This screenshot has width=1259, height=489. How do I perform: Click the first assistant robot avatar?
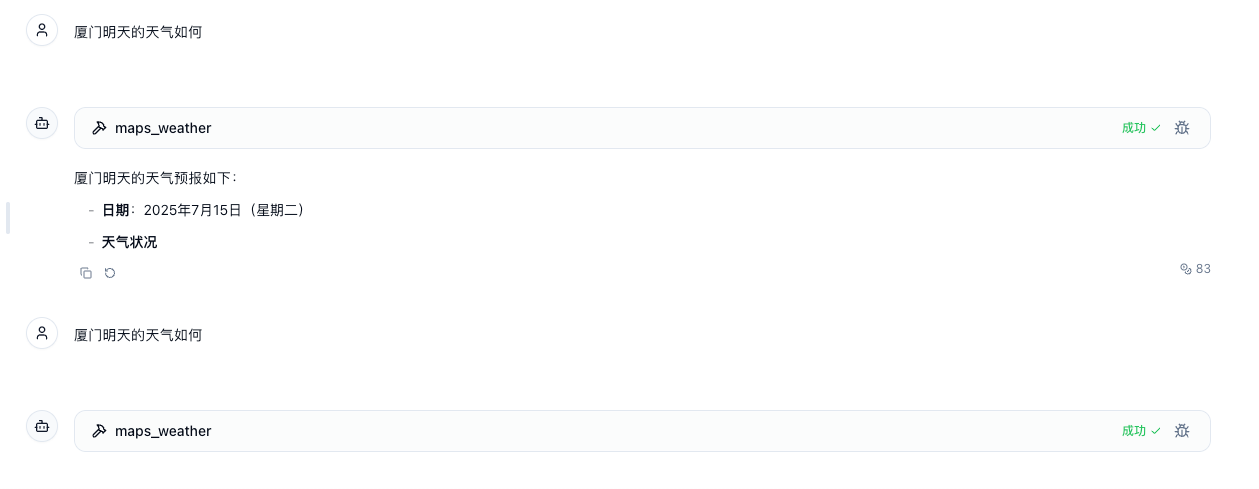point(42,123)
